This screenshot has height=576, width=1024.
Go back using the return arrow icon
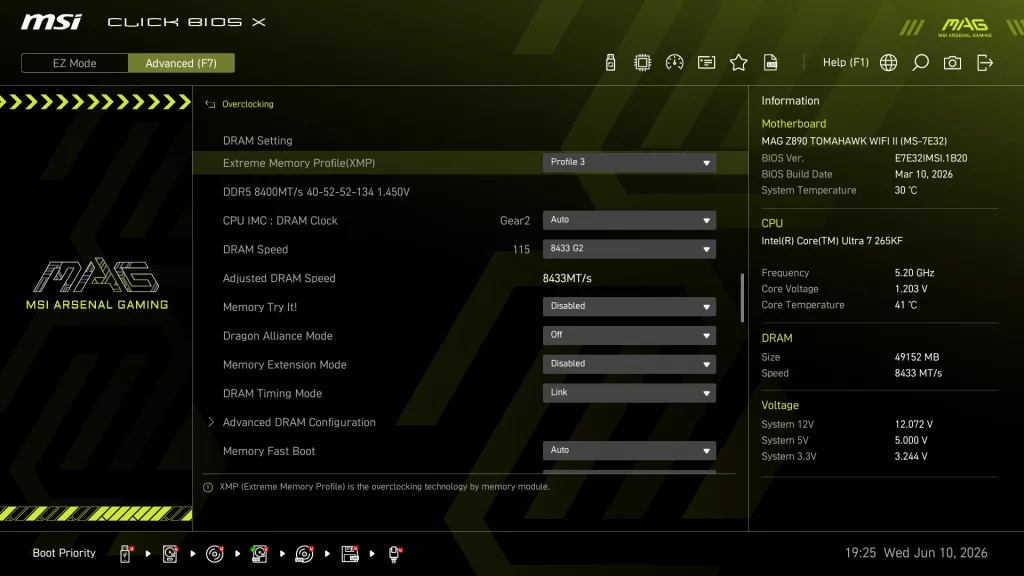tap(210, 104)
